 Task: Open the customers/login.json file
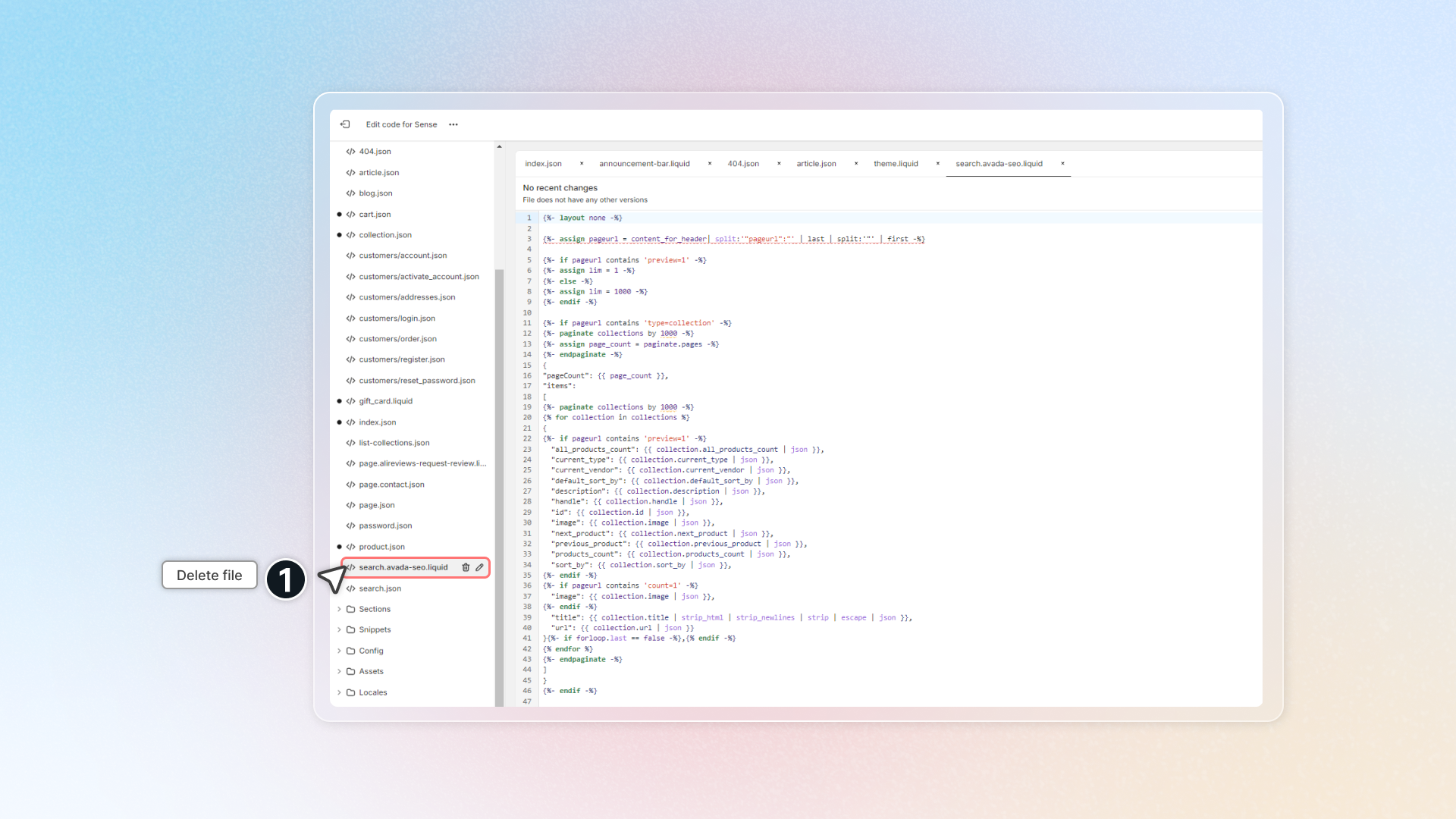[397, 318]
